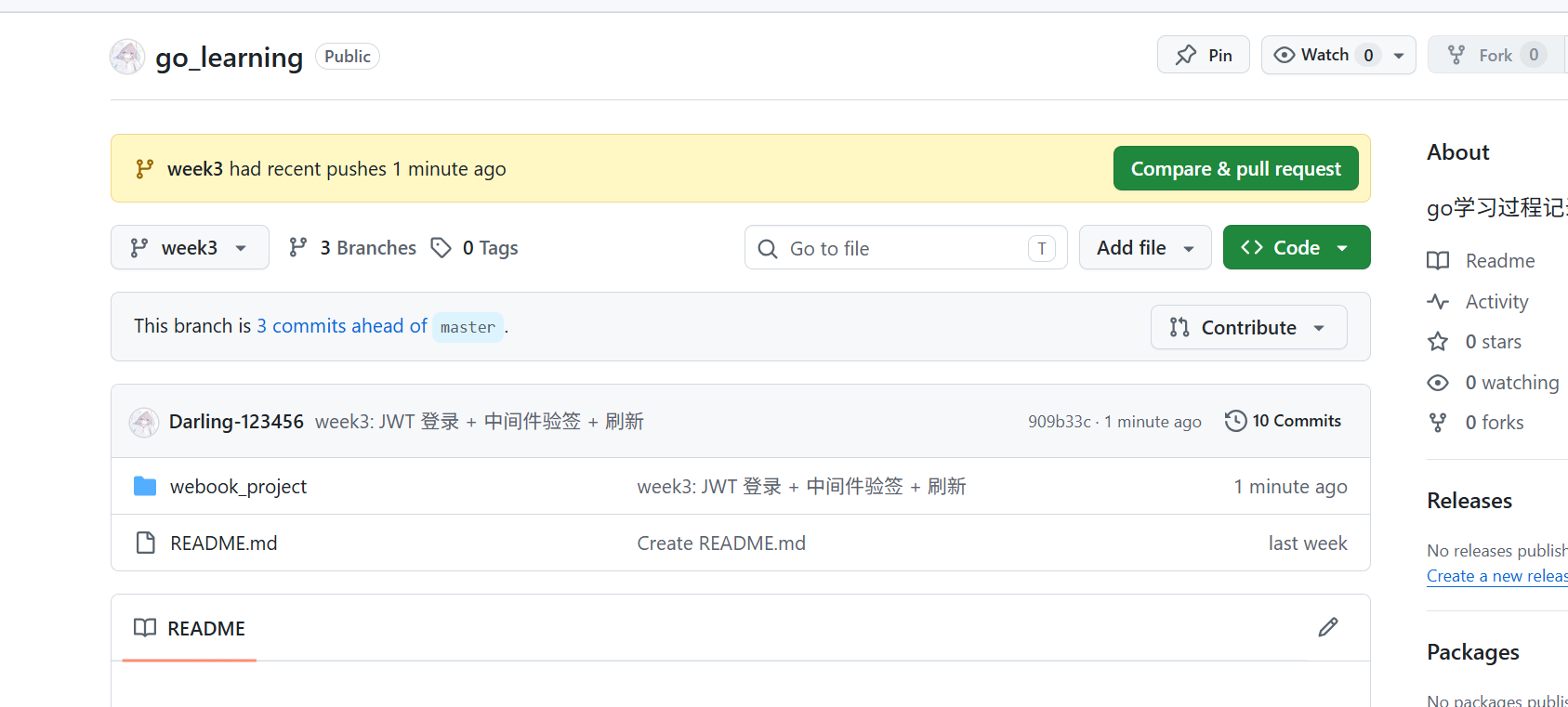The width and height of the screenshot is (1568, 707).
Task: Click the 1 minute ago timestamp for webook_project
Action: click(x=1290, y=487)
